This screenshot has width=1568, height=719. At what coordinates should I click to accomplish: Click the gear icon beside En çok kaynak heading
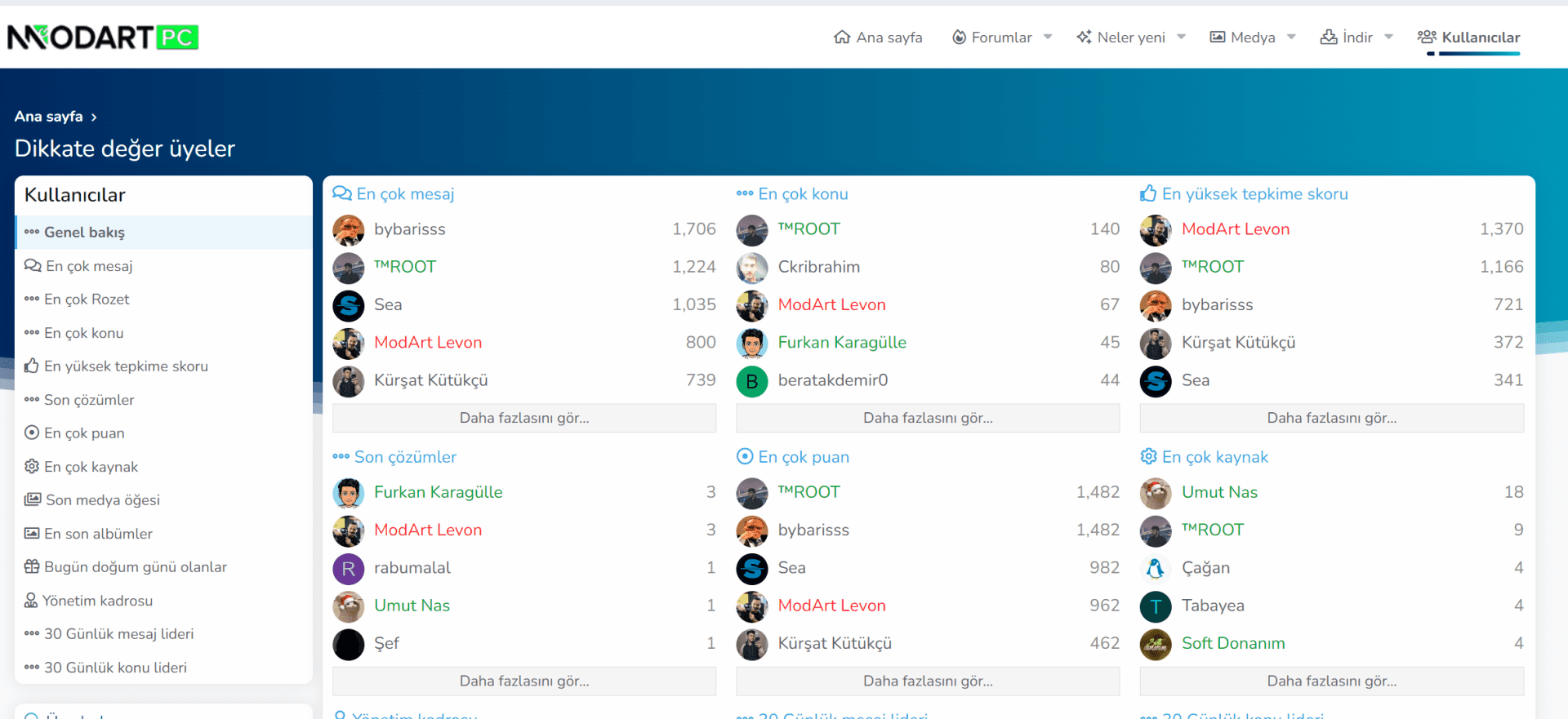(x=1148, y=457)
